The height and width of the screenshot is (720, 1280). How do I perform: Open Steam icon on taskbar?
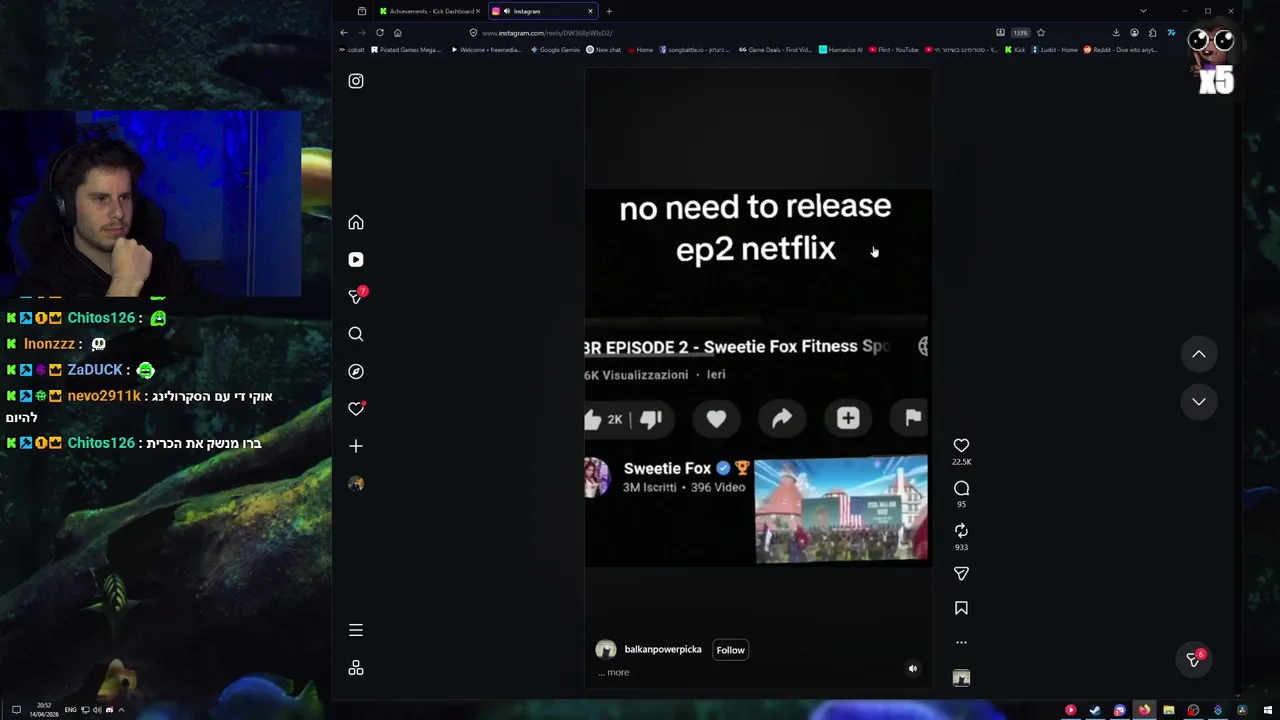[1095, 710]
